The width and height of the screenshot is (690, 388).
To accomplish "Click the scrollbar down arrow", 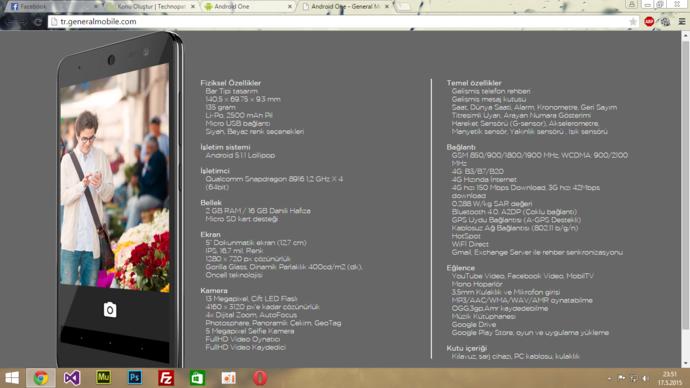I will coord(685,363).
